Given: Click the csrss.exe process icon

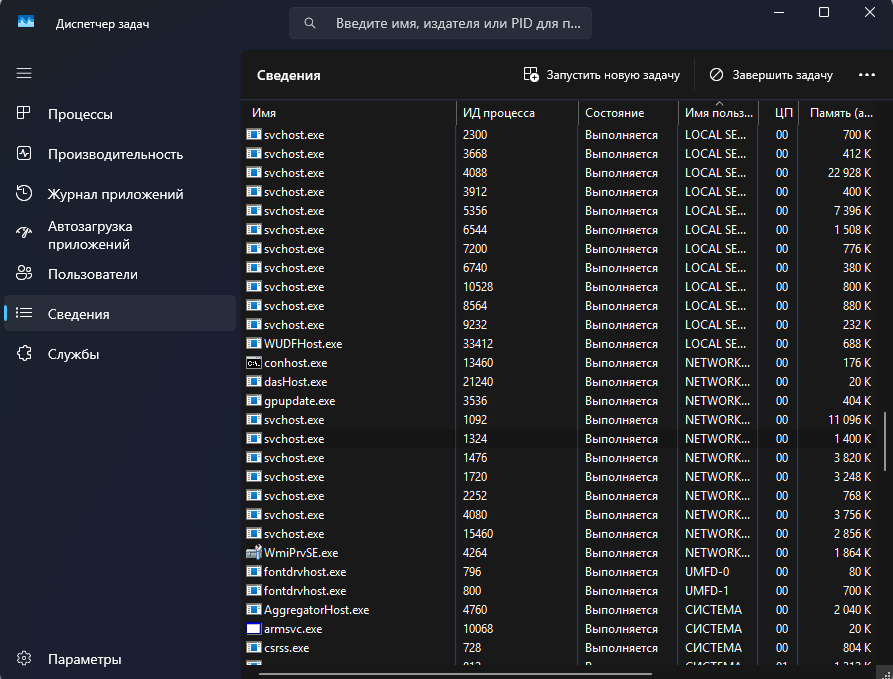Looking at the screenshot, I should (253, 648).
